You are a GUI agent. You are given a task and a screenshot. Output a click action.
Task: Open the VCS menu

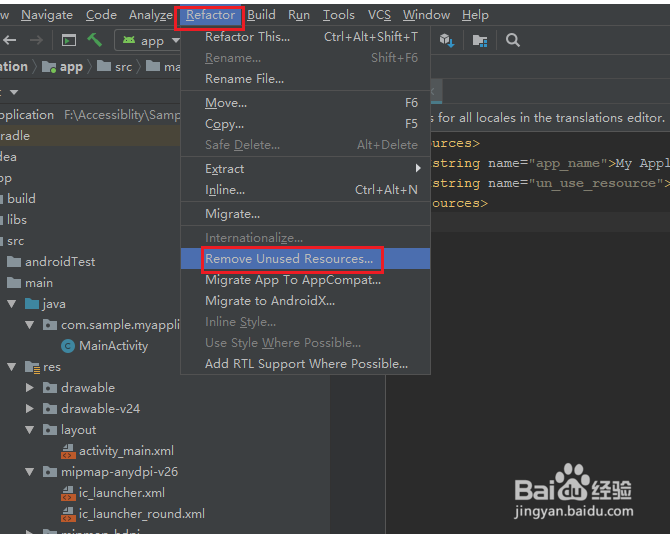[x=379, y=15]
